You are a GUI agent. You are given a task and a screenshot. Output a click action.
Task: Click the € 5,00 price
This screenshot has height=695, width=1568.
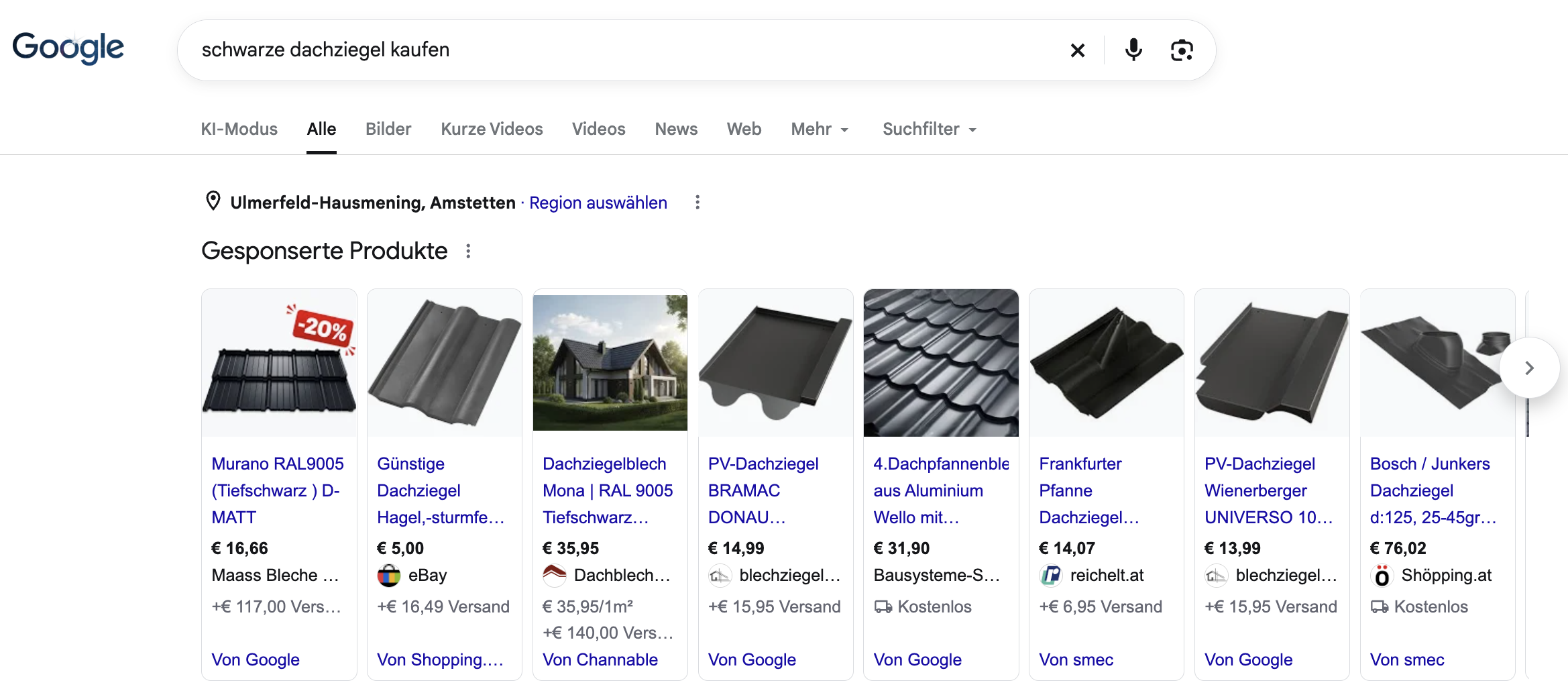[x=400, y=548]
